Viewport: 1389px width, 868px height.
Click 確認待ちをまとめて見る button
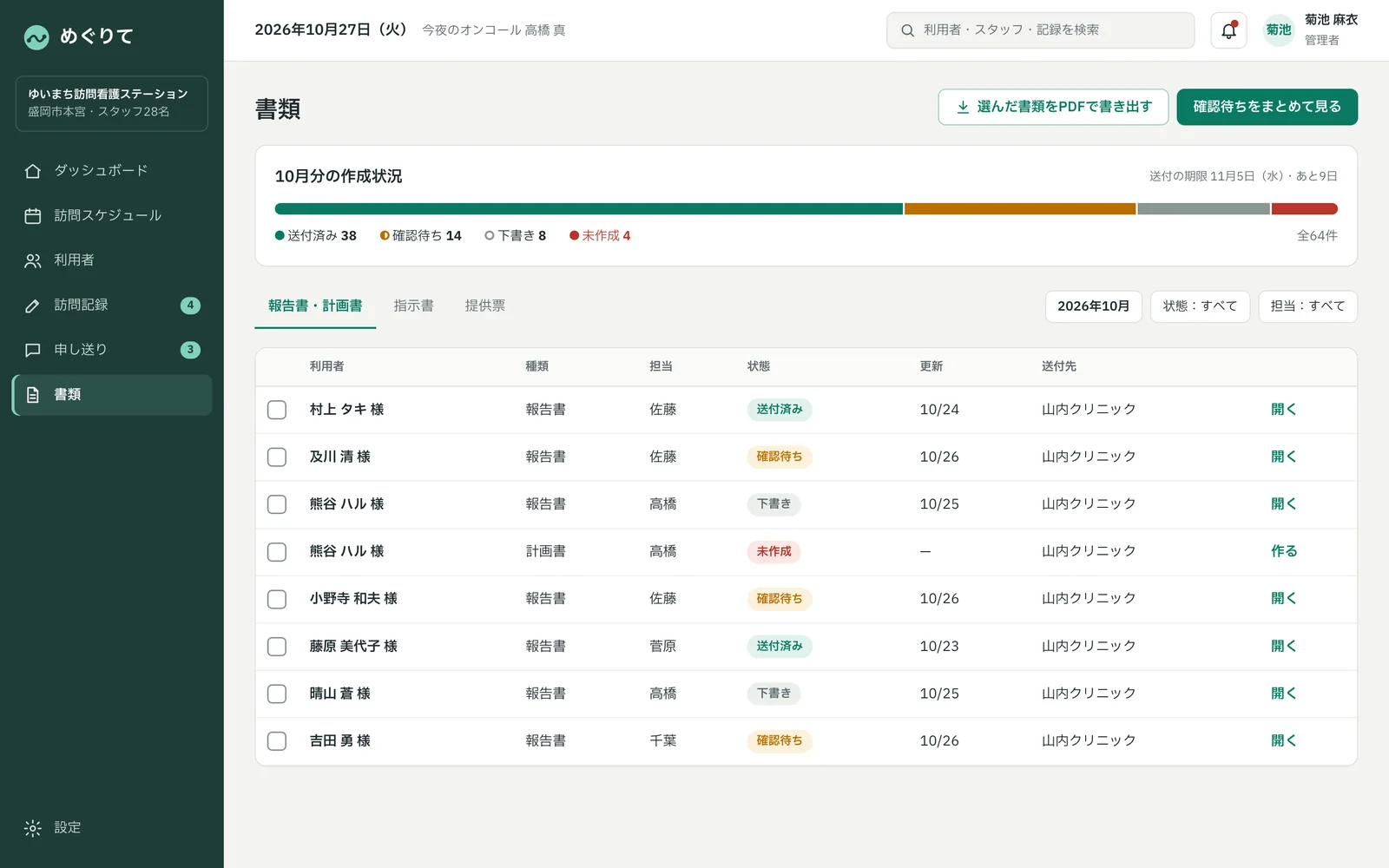[1267, 107]
